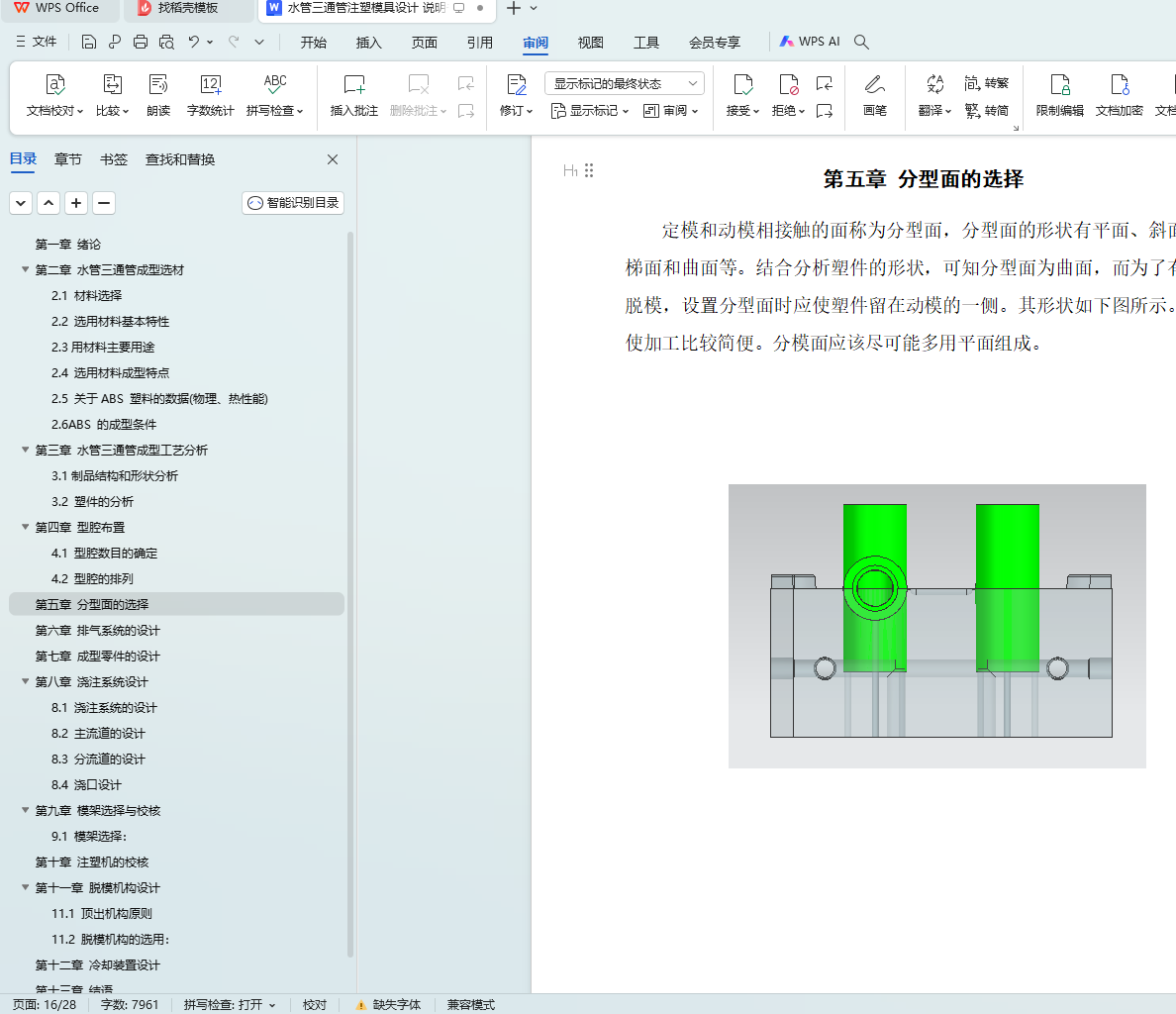The height and width of the screenshot is (1014, 1176).
Task: Convert text with 转简
Action: tap(986, 111)
